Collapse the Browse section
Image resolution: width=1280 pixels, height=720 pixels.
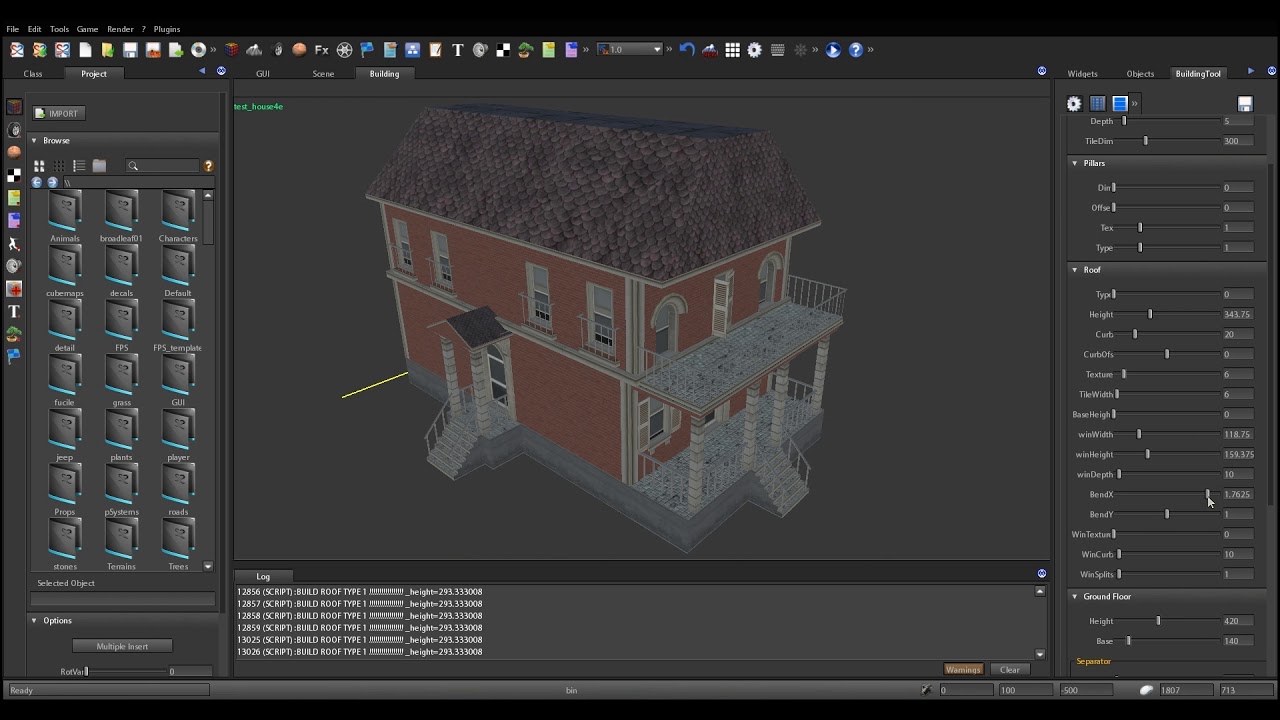click(34, 141)
